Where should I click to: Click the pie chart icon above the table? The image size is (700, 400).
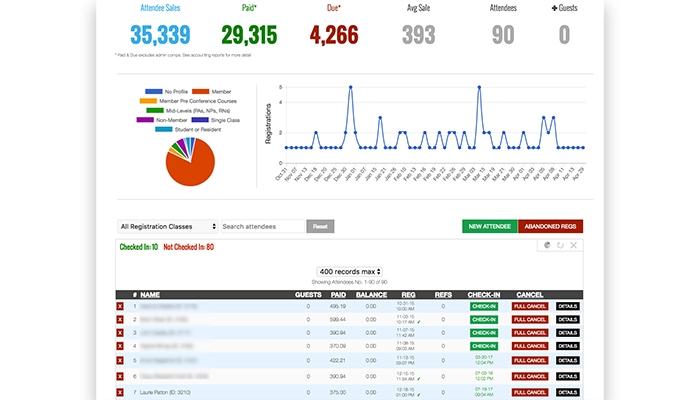pyautogui.click(x=547, y=245)
